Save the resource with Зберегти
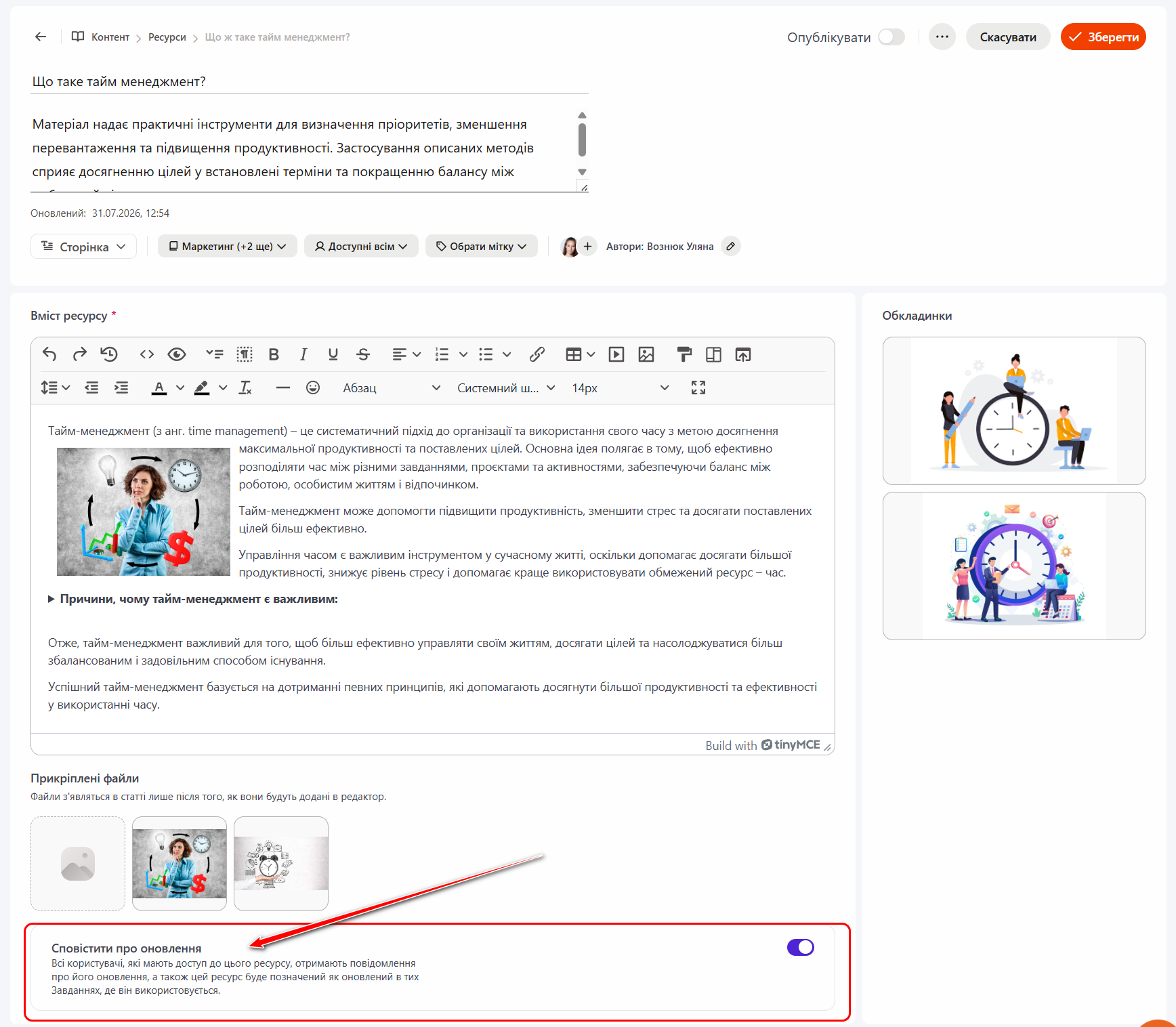Screen dimensions: 1176x1027 1104,37
